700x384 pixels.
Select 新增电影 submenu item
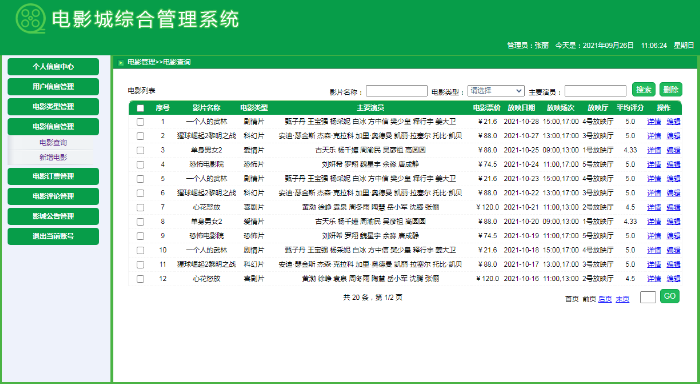coord(53,157)
